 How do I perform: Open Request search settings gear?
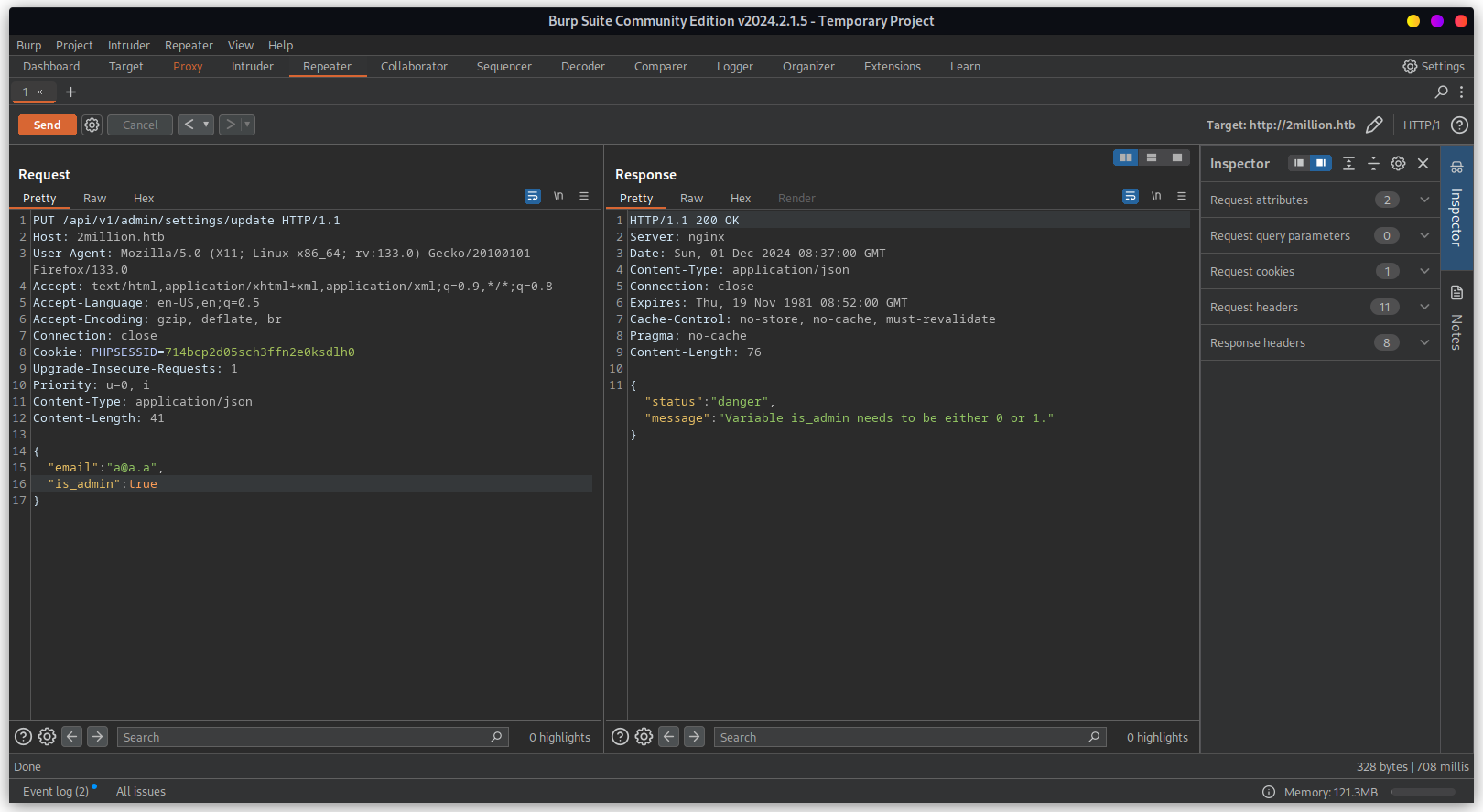pos(47,736)
